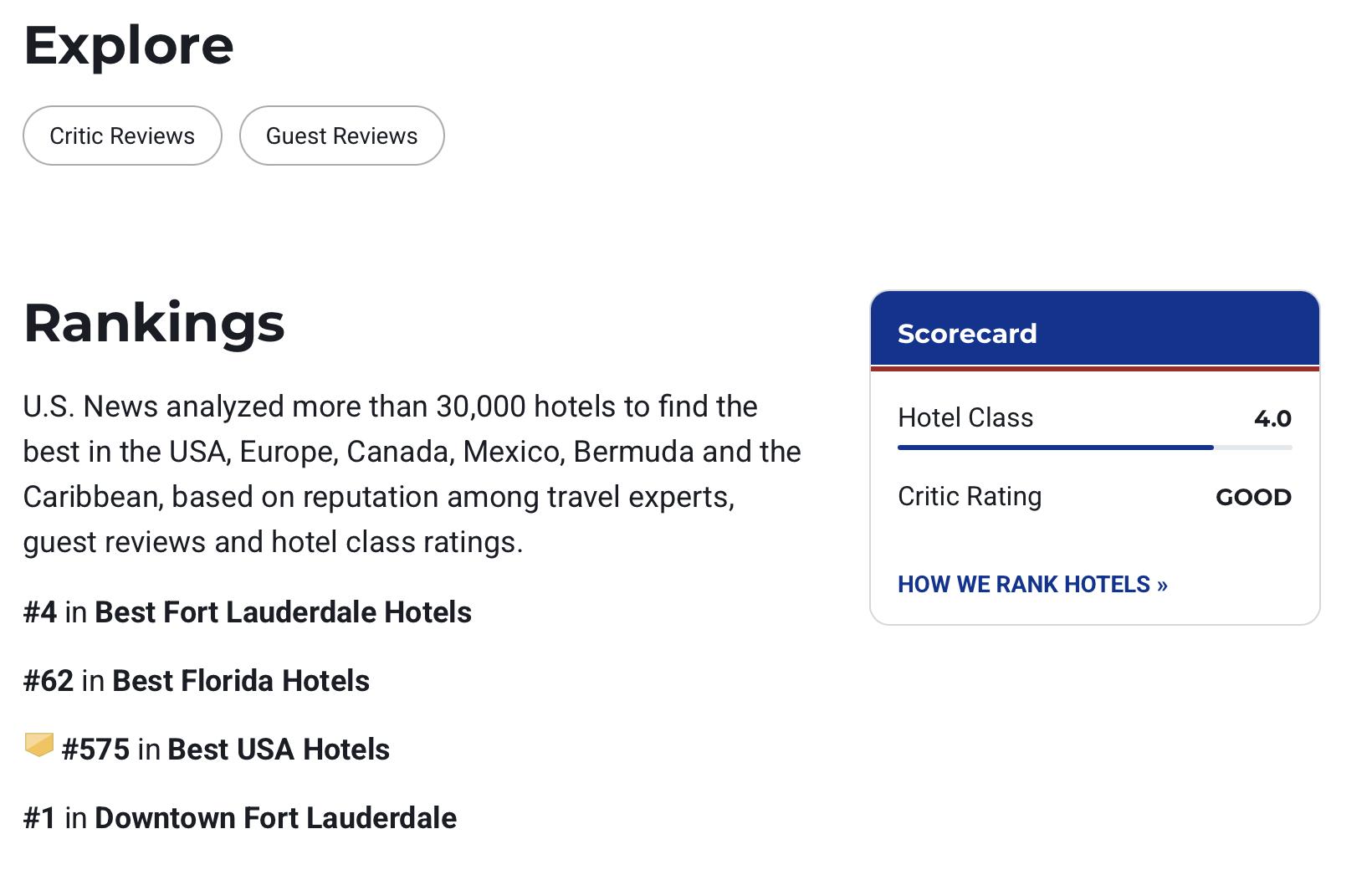Select the GOOD critic rating value
Screen dimensions: 1372x875
click(x=1253, y=497)
